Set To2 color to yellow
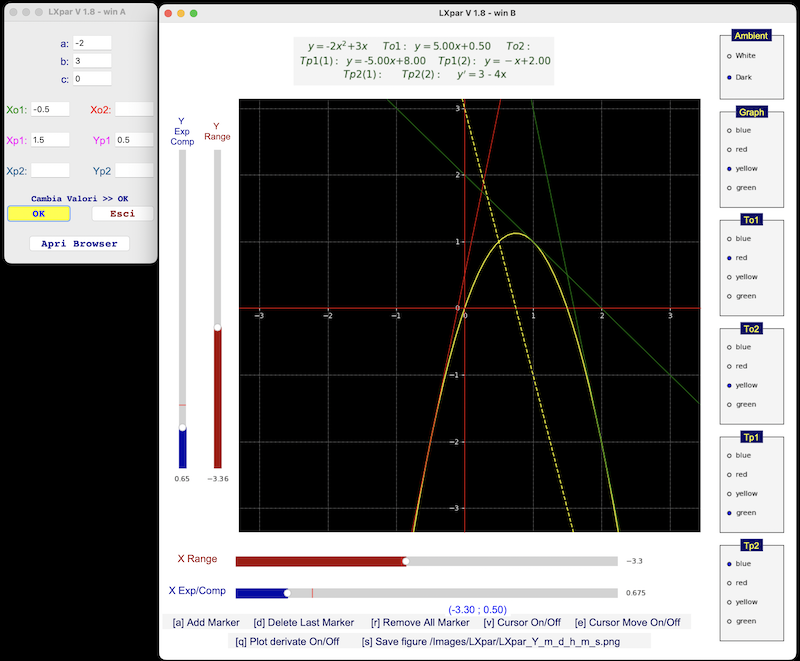Image resolution: width=800 pixels, height=661 pixels. point(729,386)
